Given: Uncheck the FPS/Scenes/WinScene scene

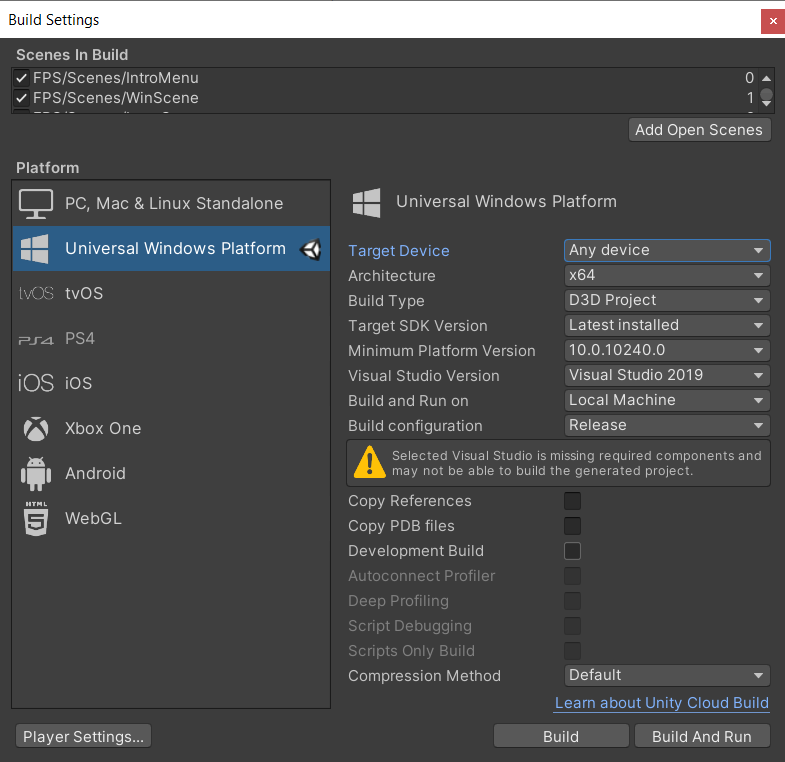Looking at the screenshot, I should coord(22,98).
